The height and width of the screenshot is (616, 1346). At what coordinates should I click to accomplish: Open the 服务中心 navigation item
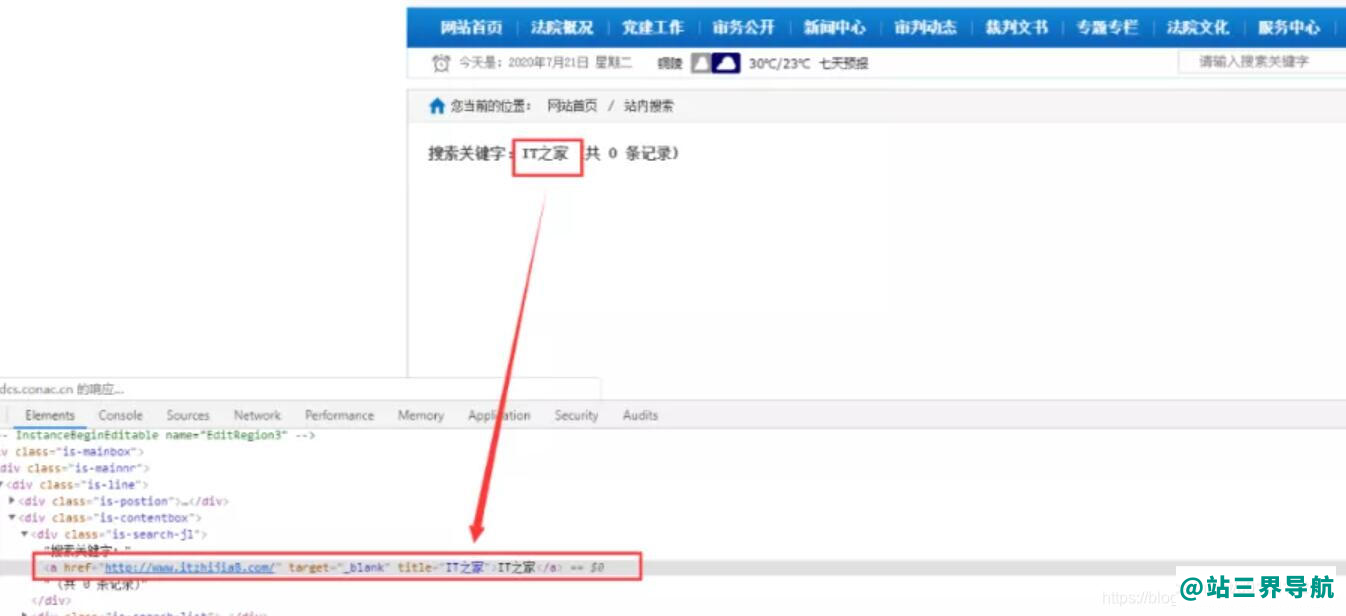(1289, 28)
